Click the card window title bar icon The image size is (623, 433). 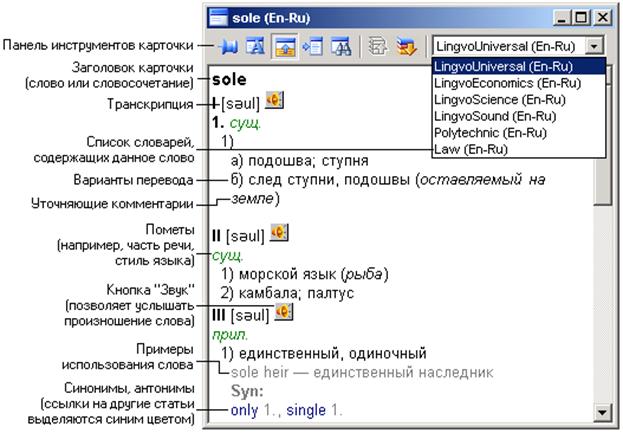218,18
